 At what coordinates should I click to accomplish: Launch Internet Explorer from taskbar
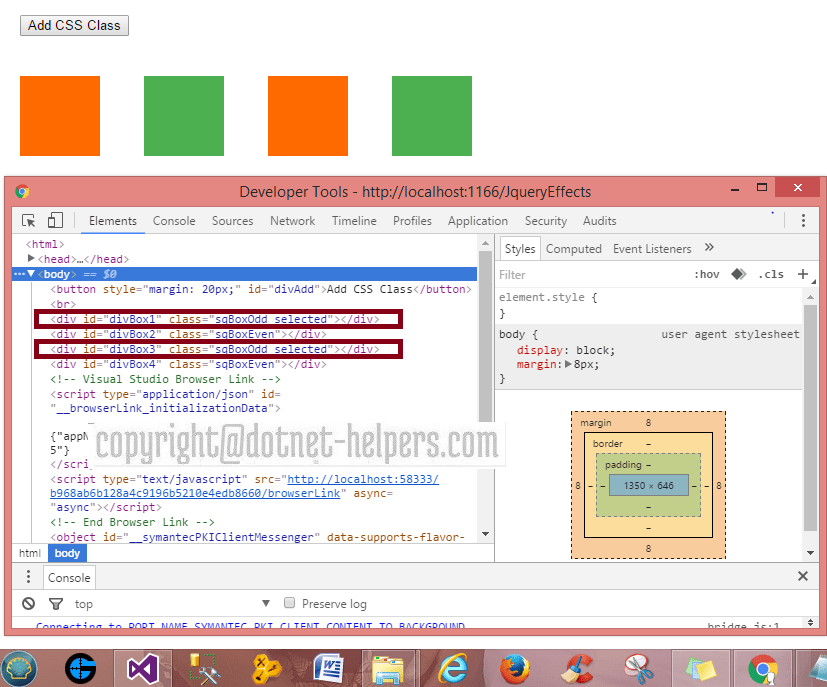453,669
